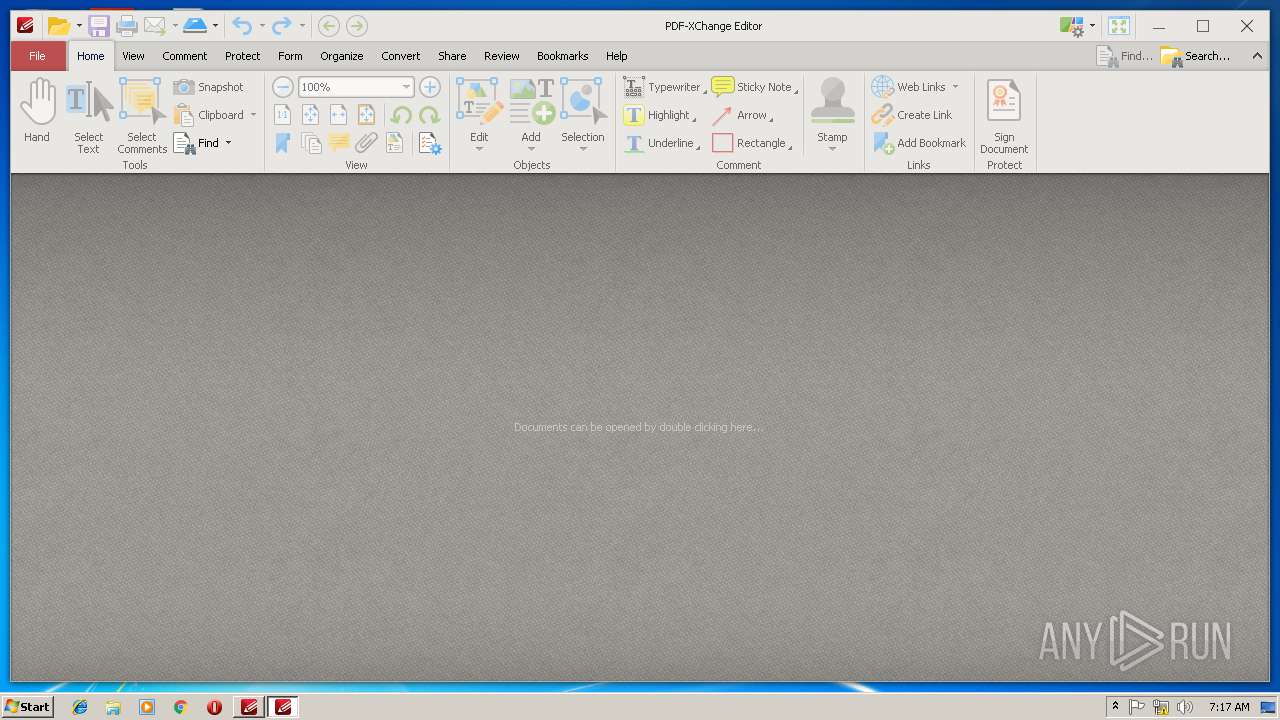
Task: Zoom in with the plus button
Action: click(x=430, y=87)
